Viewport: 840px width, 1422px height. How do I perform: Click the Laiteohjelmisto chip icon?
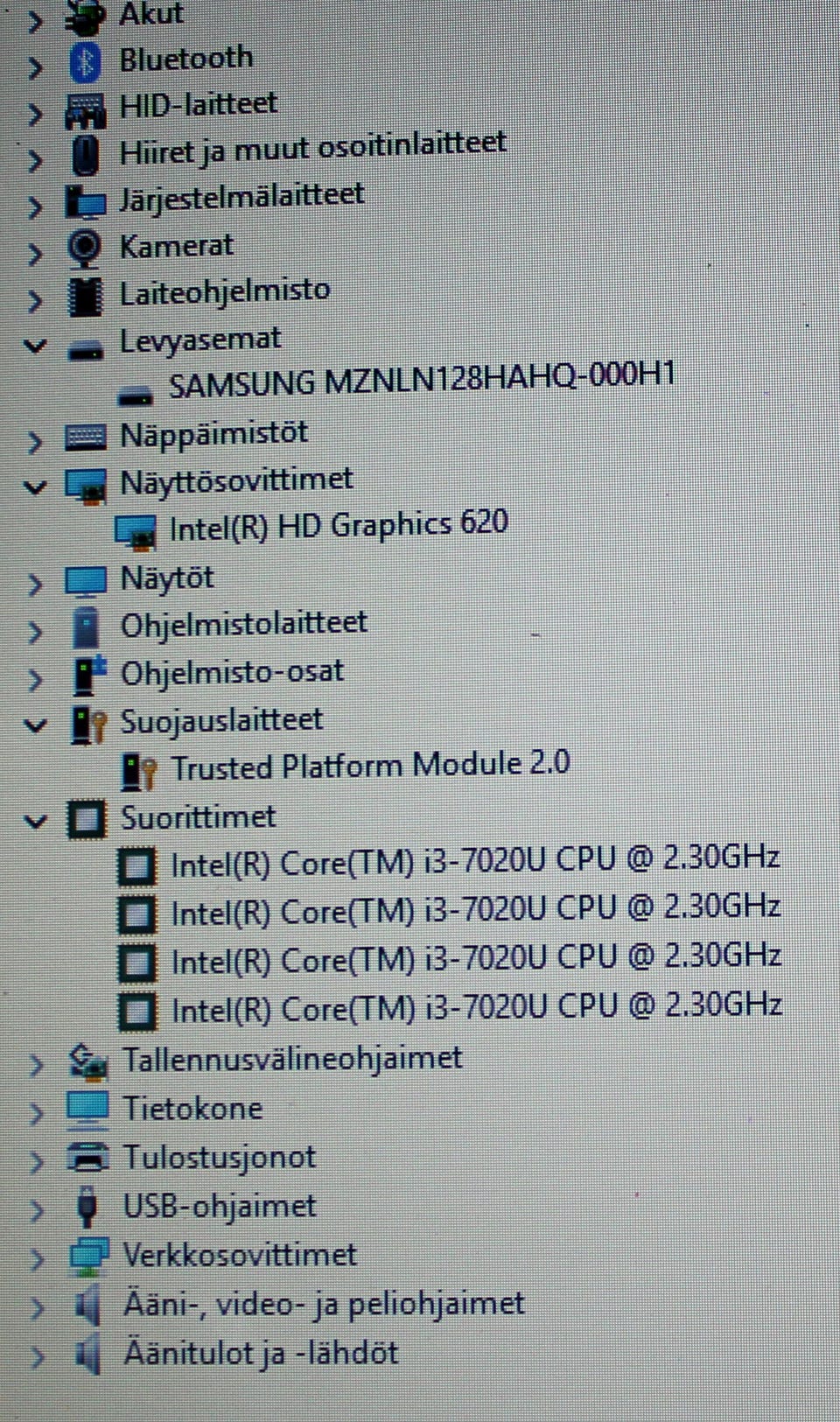coord(86,296)
